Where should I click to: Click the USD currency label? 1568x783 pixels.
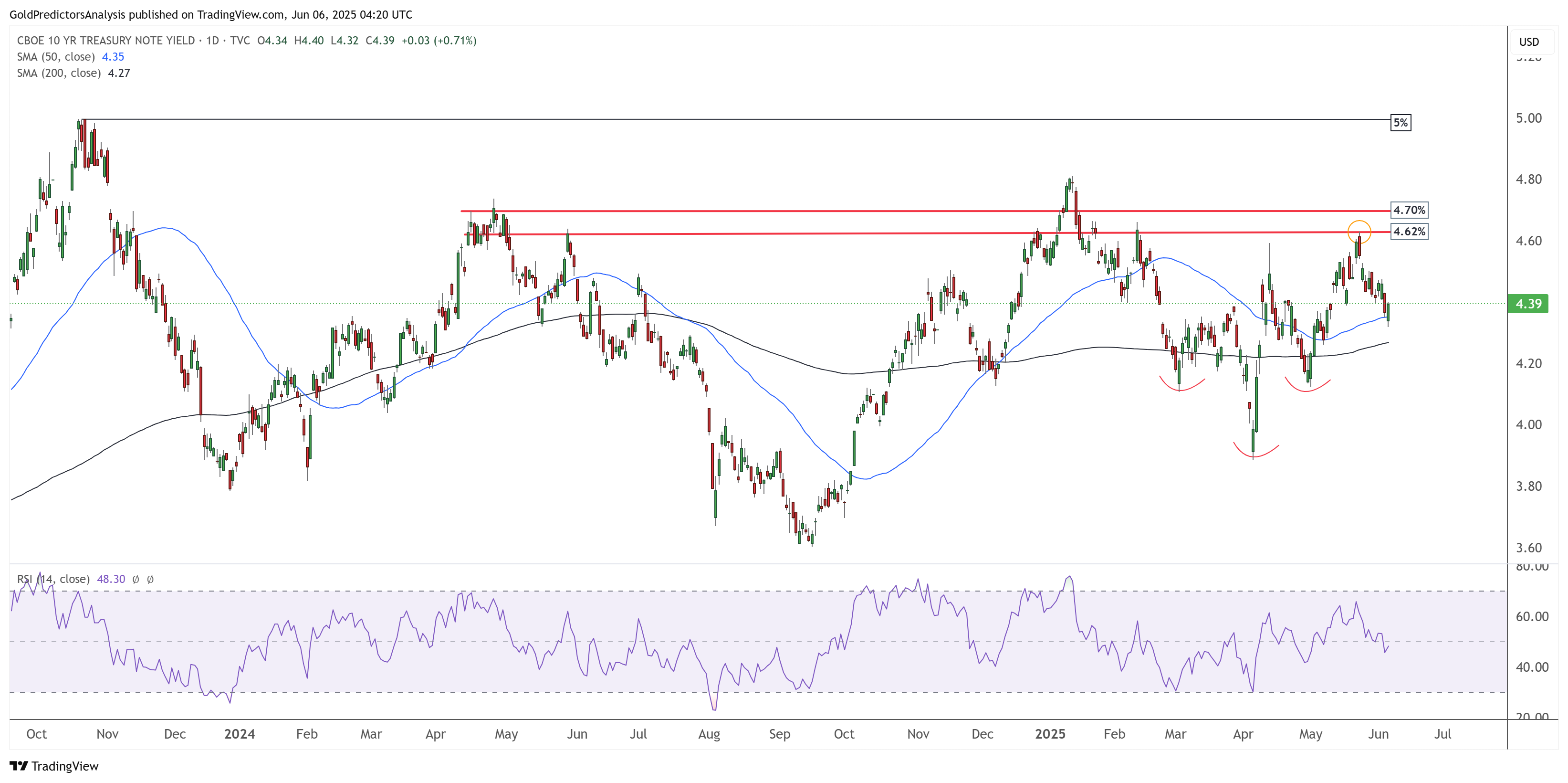coord(1528,42)
